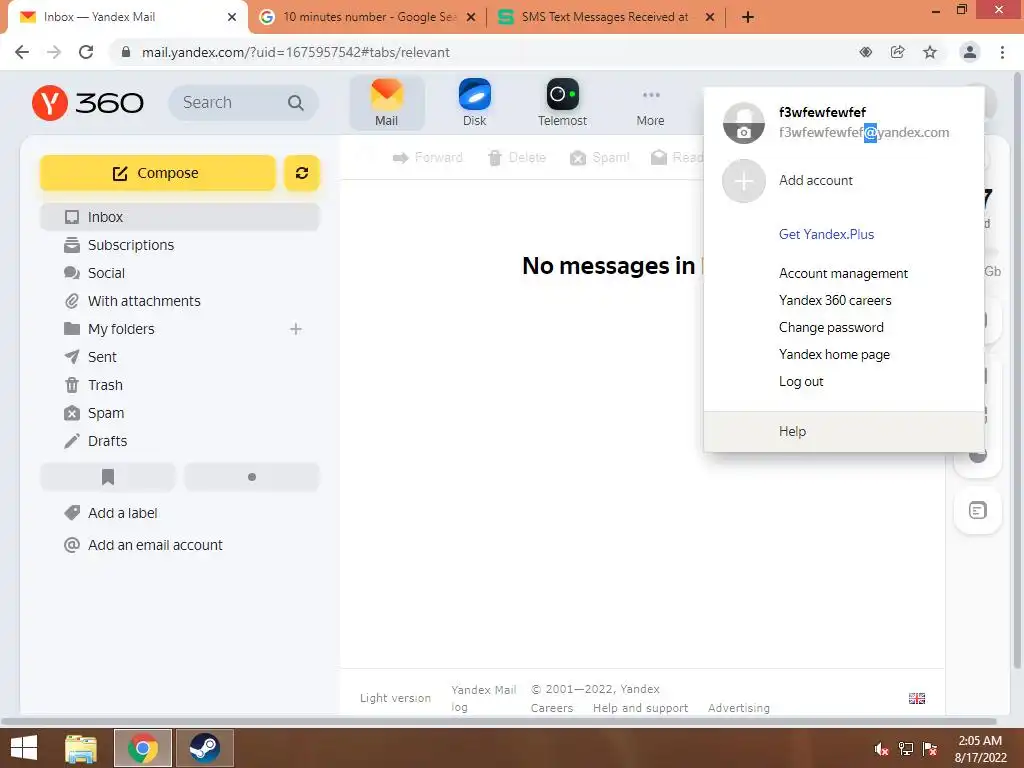Click the address bar URL
The height and width of the screenshot is (768, 1024).
(x=295, y=52)
